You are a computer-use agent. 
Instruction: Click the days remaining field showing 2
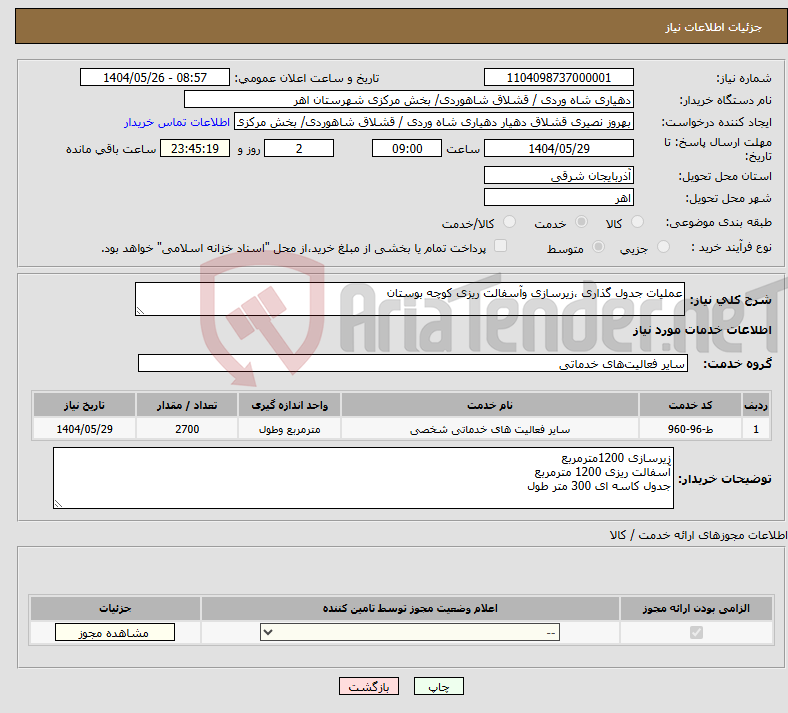(x=299, y=148)
